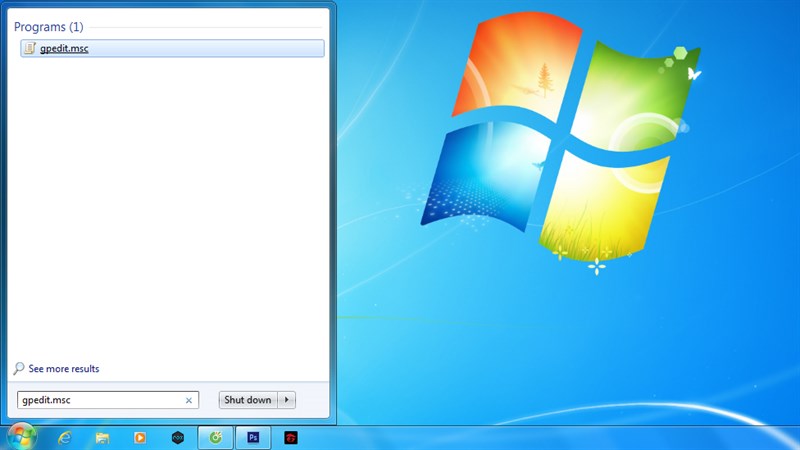Screen dimensions: 800x450
Task: Click the See more results link
Action: (x=64, y=368)
